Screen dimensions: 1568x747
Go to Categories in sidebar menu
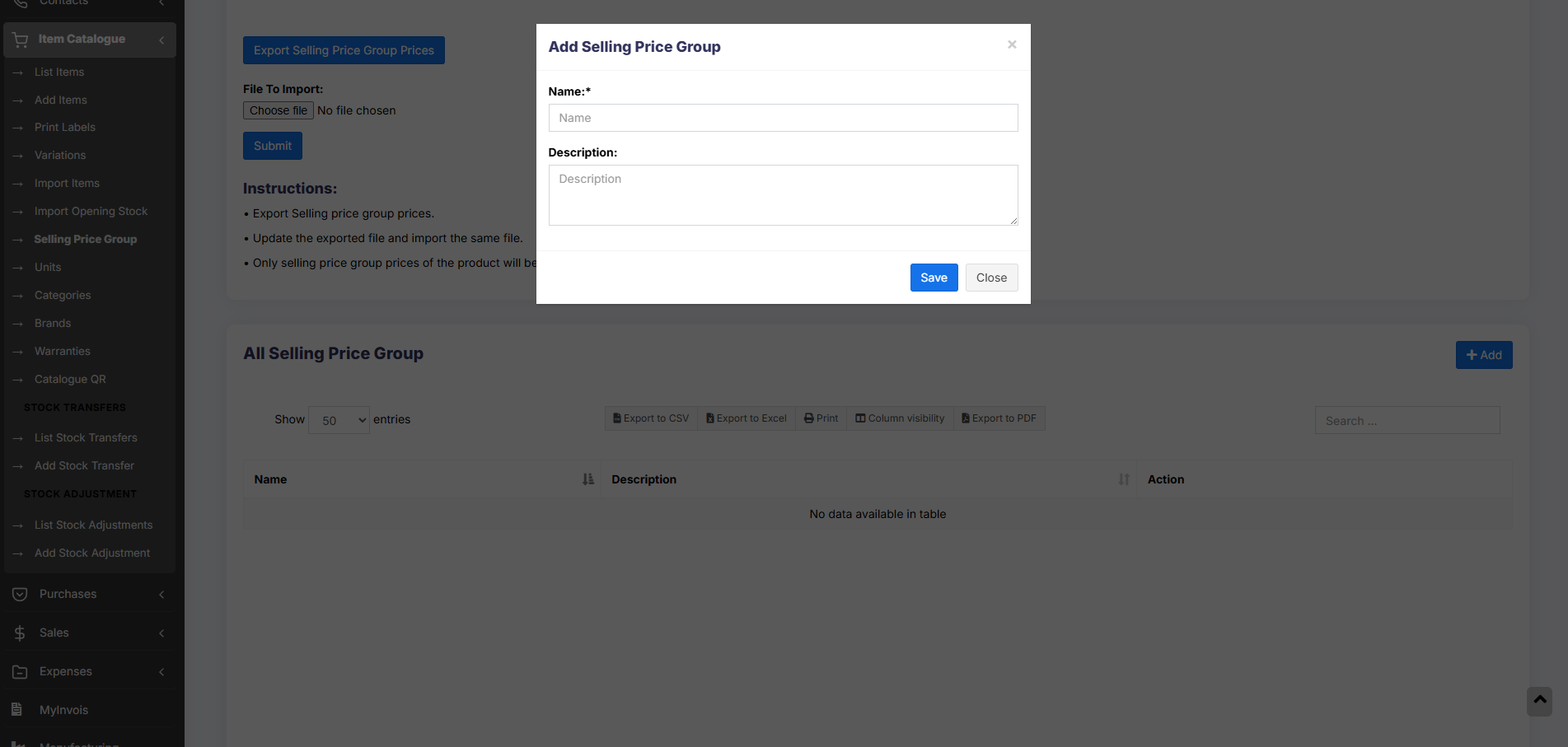(x=63, y=295)
